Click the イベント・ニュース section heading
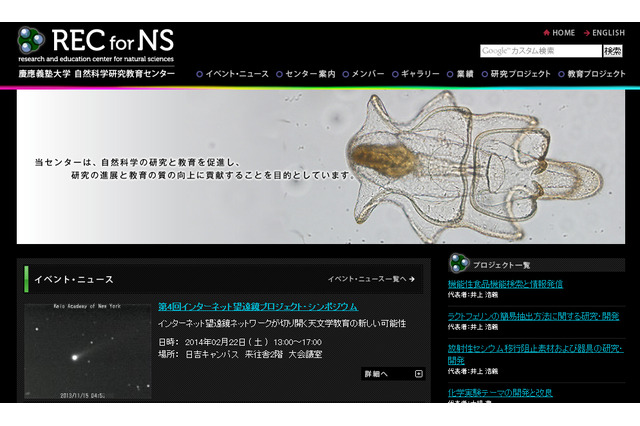640x426 pixels. (x=74, y=280)
